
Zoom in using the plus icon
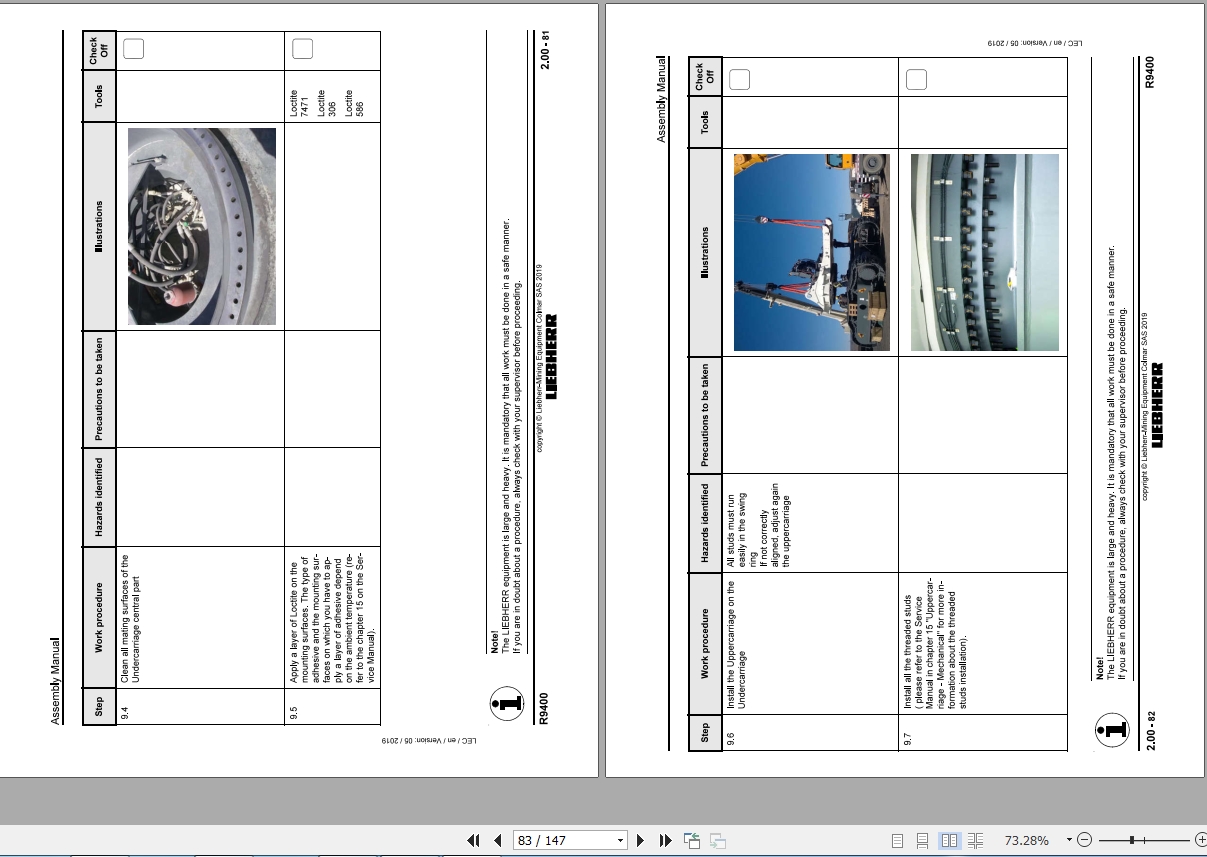1198,840
